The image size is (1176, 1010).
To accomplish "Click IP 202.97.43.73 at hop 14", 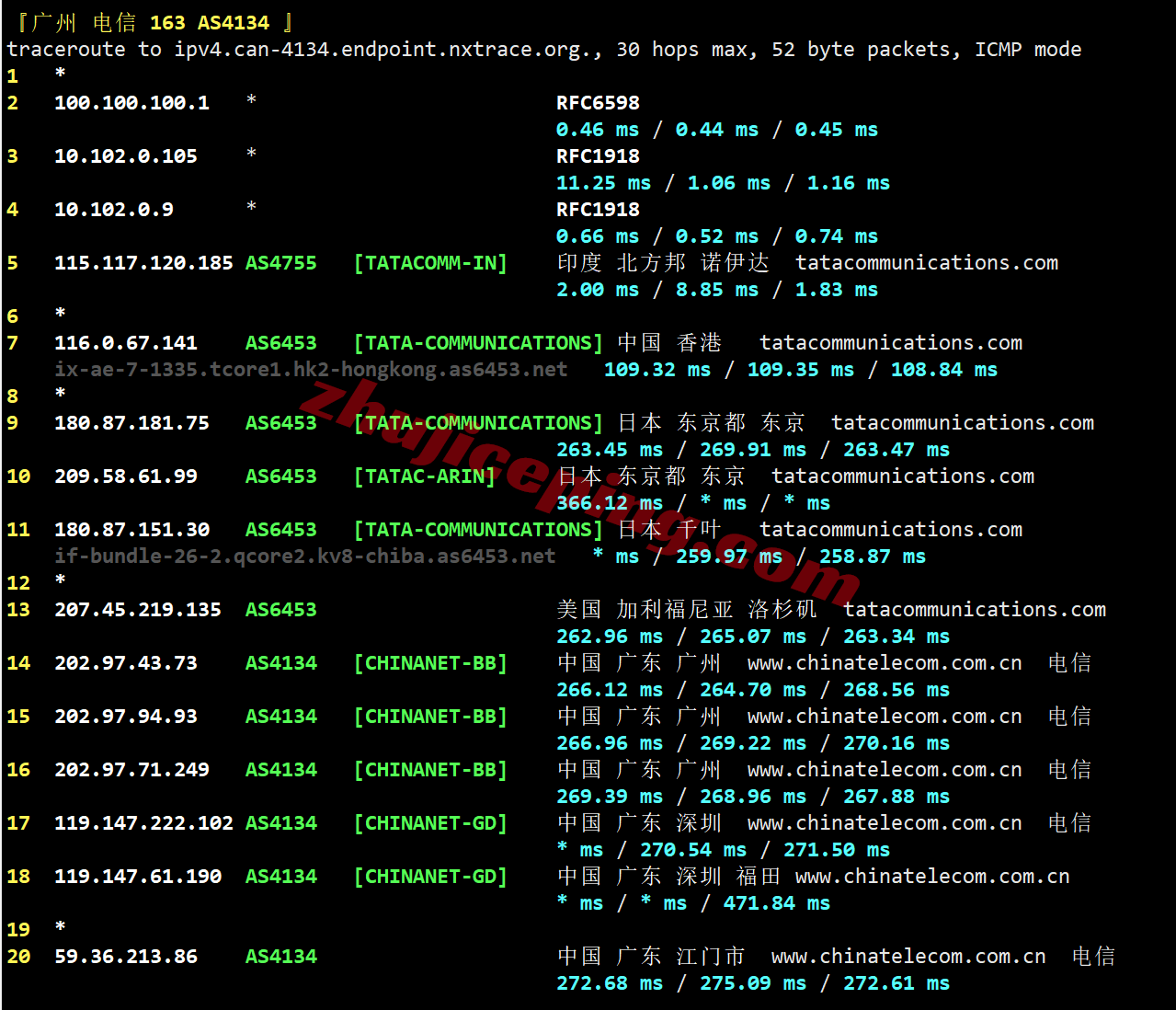I will (126, 663).
